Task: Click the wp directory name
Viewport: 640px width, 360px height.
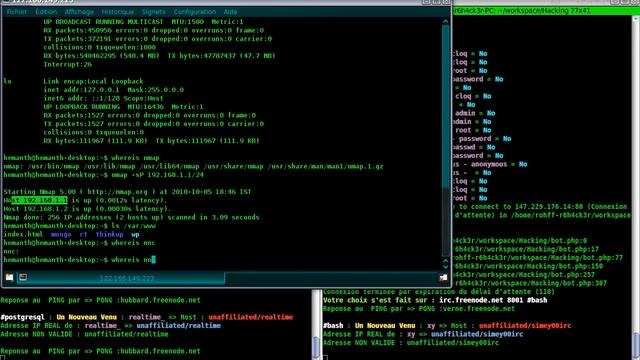Action: pyautogui.click(x=136, y=234)
